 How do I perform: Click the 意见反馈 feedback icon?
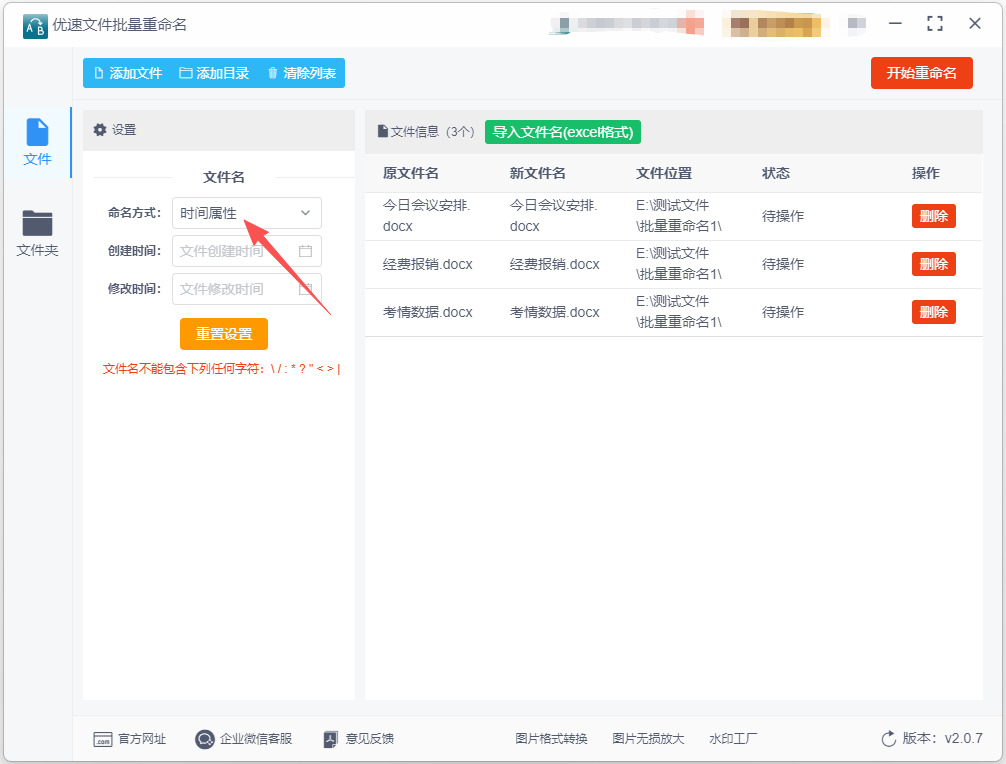tap(330, 740)
